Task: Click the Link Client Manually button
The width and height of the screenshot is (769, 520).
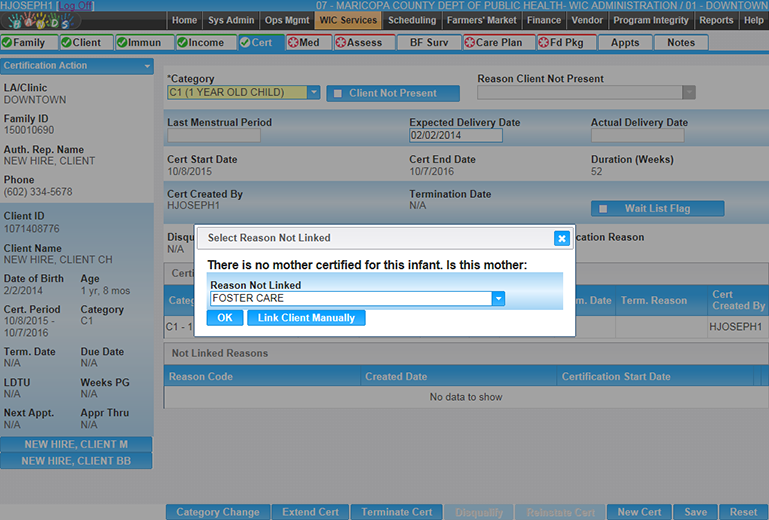Action: tap(306, 318)
